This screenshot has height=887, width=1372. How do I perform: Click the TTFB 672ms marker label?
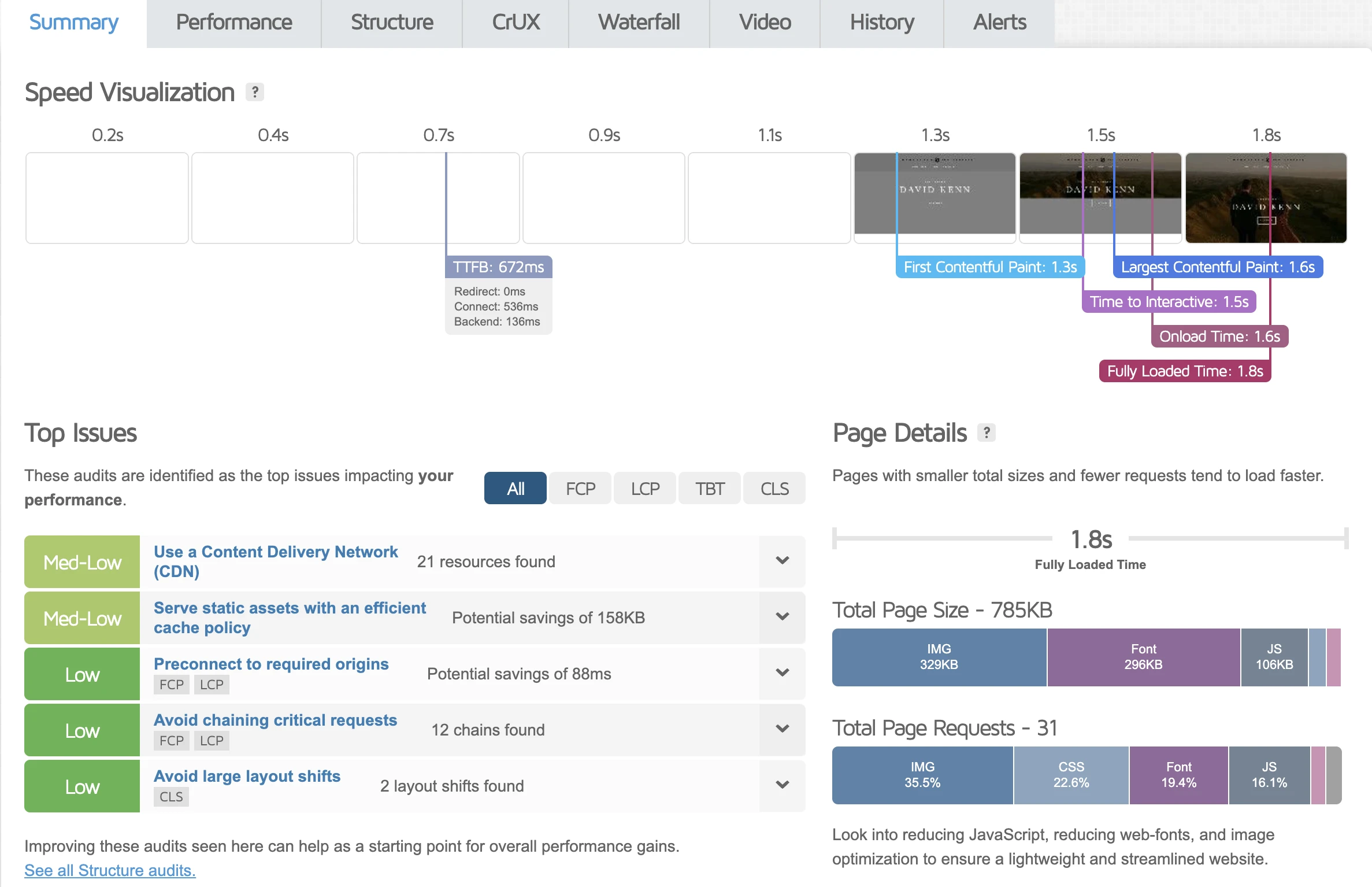click(498, 267)
